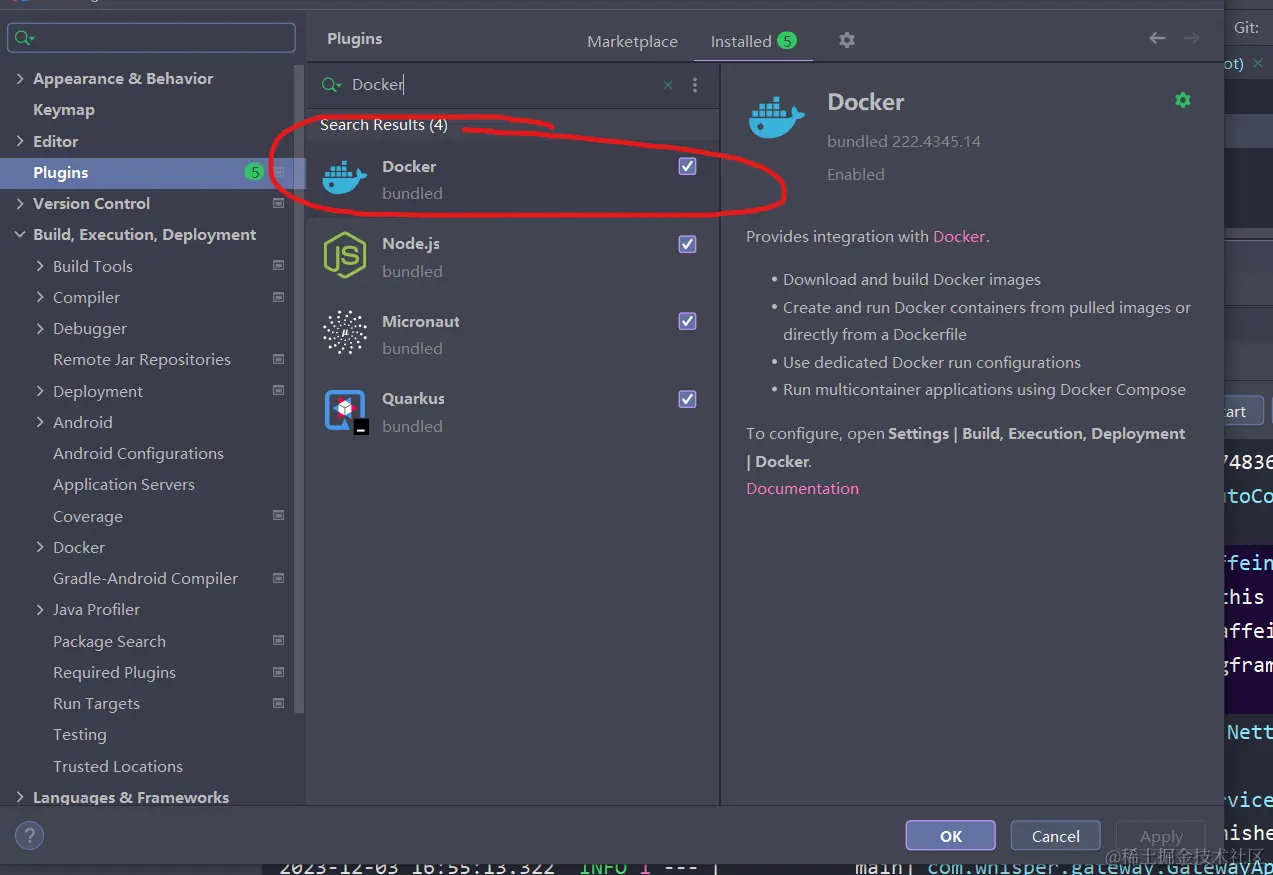Click project-level icon beside Compiler

click(278, 297)
